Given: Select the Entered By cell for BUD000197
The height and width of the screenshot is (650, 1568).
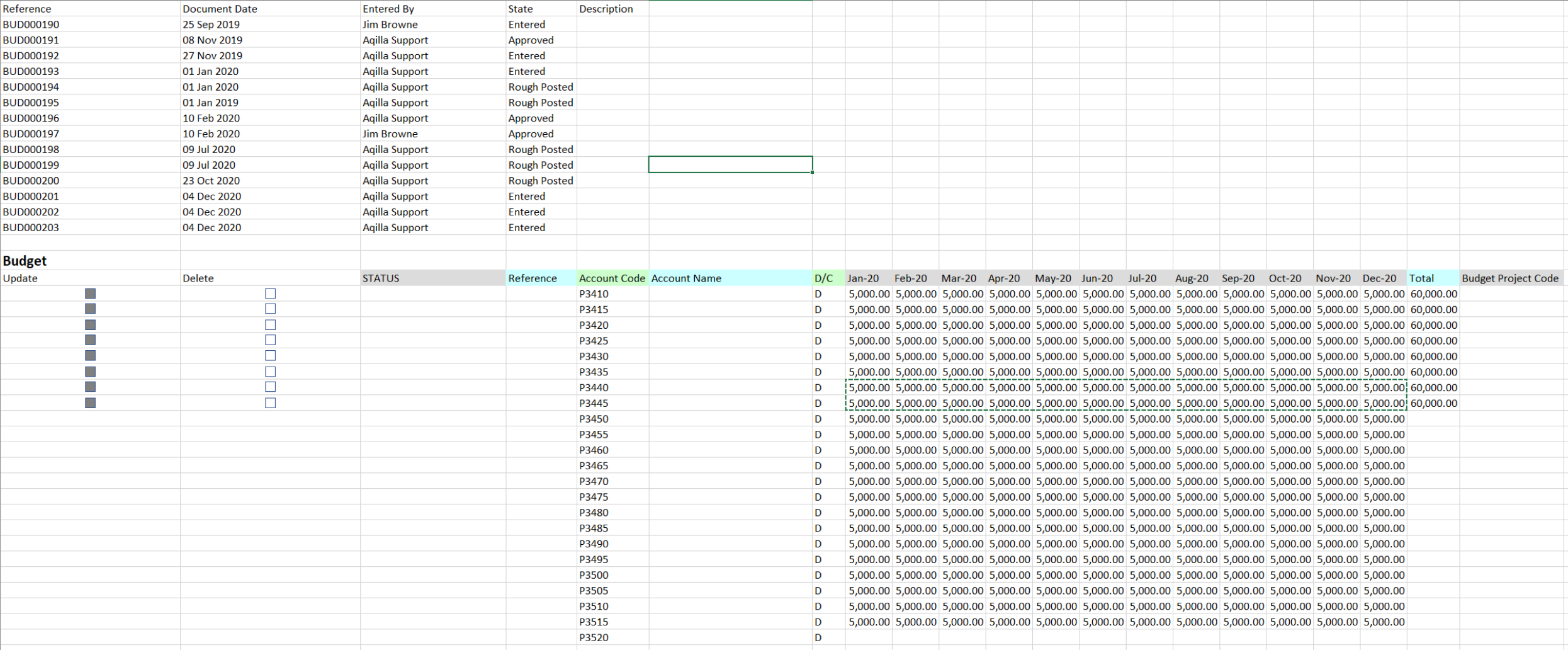Looking at the screenshot, I should point(390,134).
